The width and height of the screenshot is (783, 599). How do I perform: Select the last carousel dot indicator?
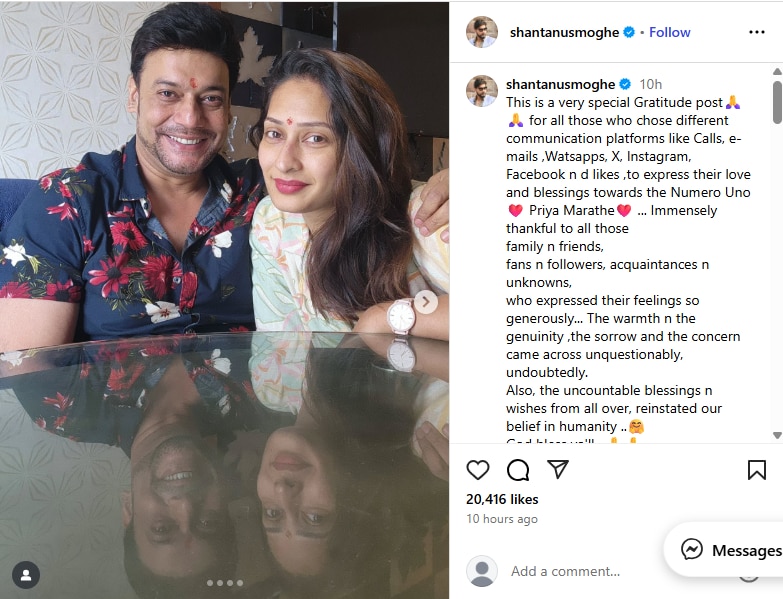point(240,583)
